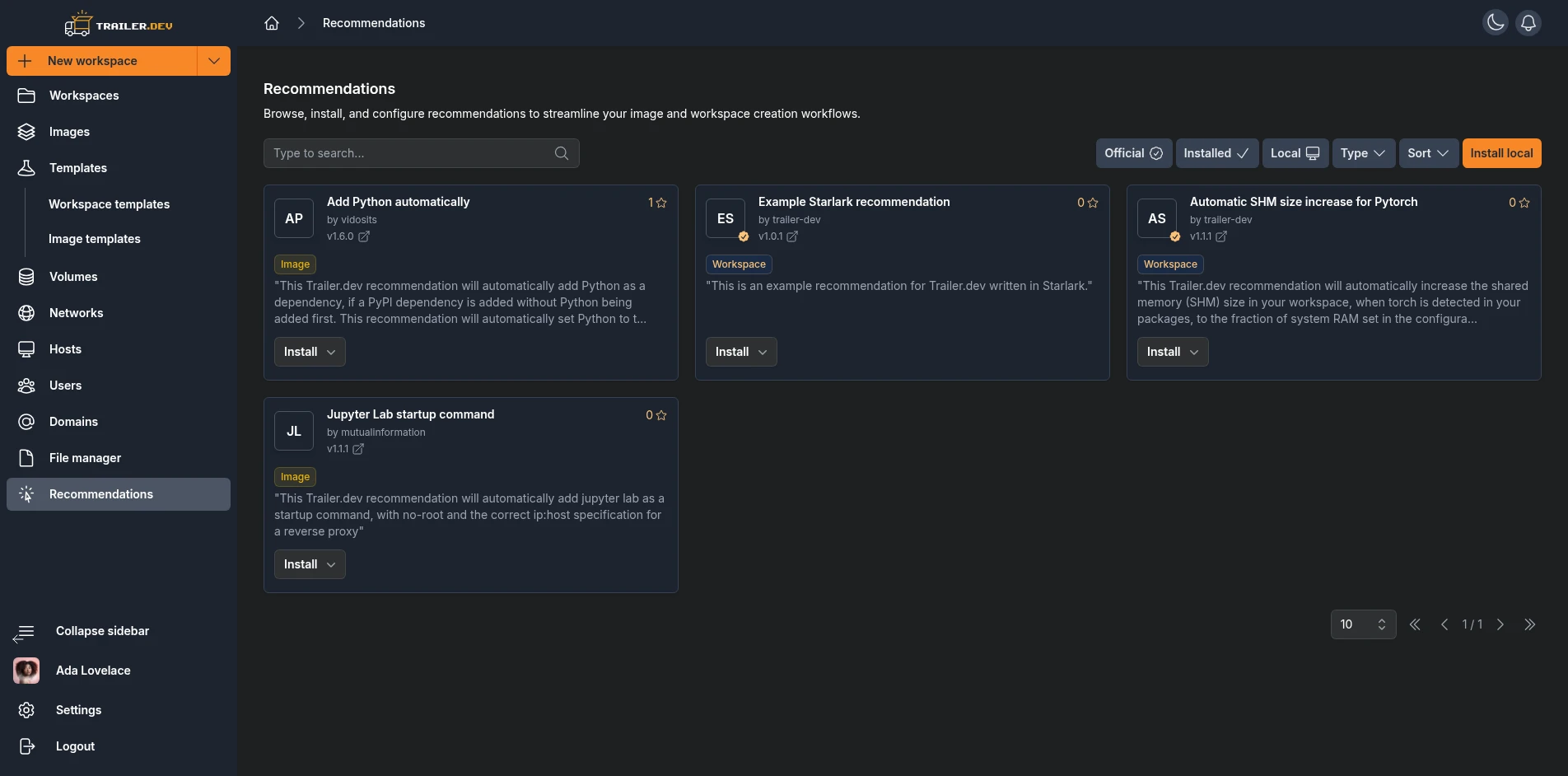
Task: Click the Trailer.dev logo
Action: tap(119, 24)
